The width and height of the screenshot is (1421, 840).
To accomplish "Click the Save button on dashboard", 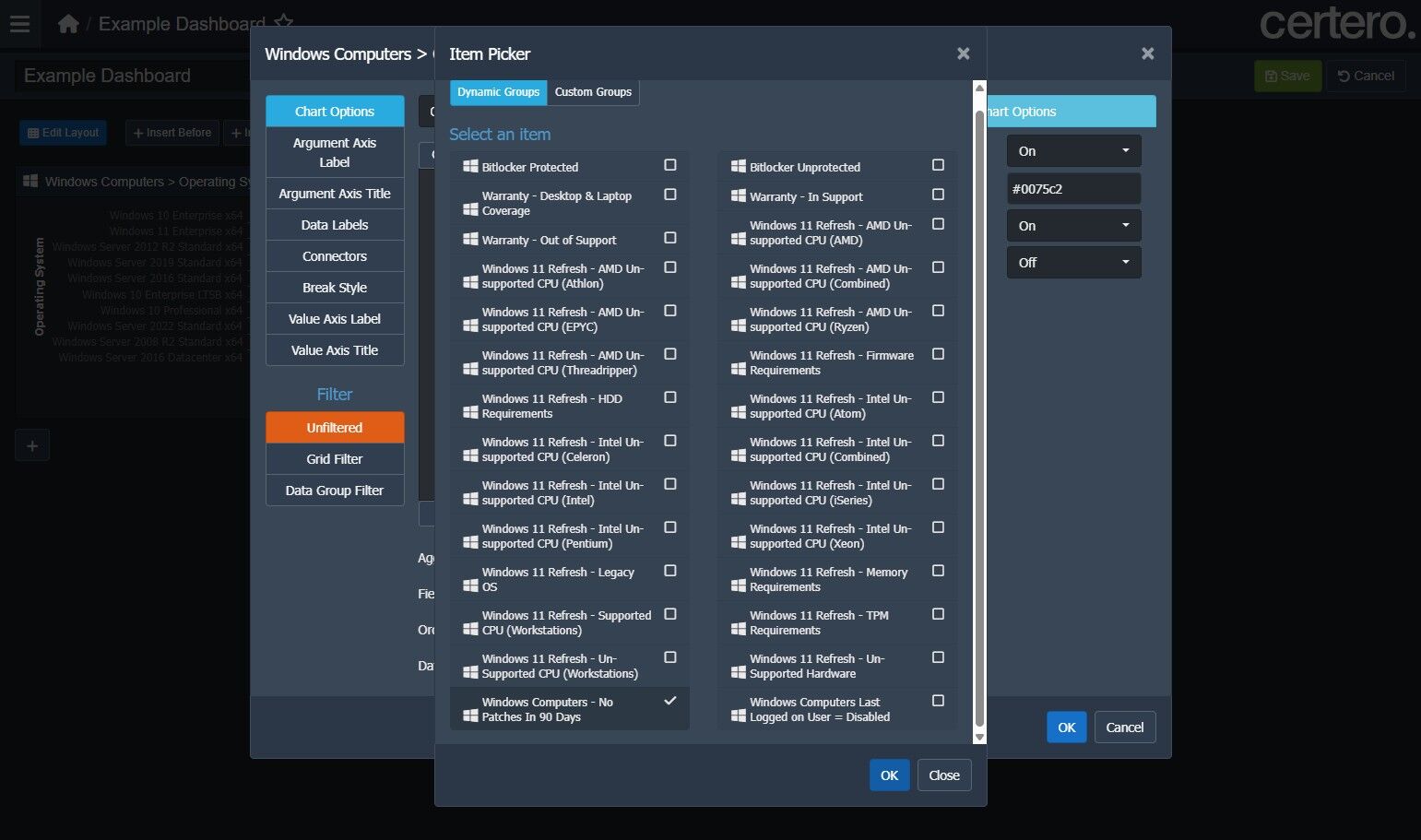I will coord(1288,76).
